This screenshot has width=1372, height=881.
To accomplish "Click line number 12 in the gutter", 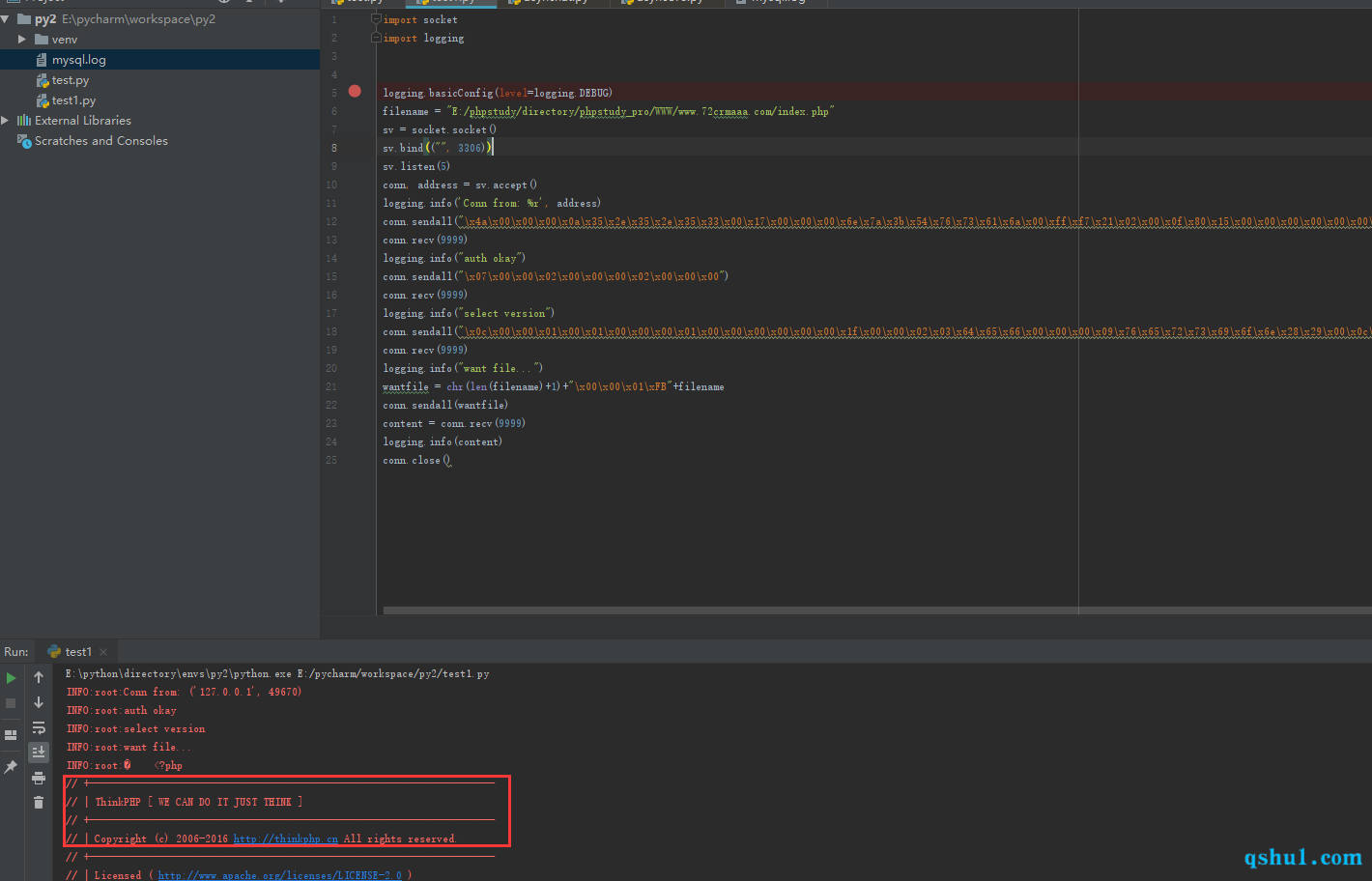I will click(331, 221).
